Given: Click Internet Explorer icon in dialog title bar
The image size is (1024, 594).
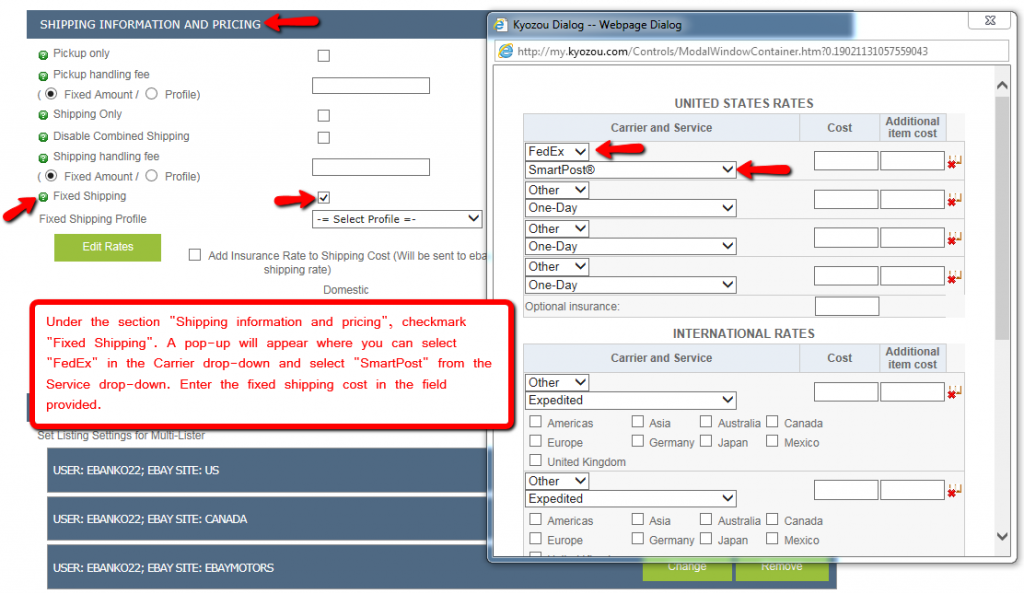Looking at the screenshot, I should [501, 23].
